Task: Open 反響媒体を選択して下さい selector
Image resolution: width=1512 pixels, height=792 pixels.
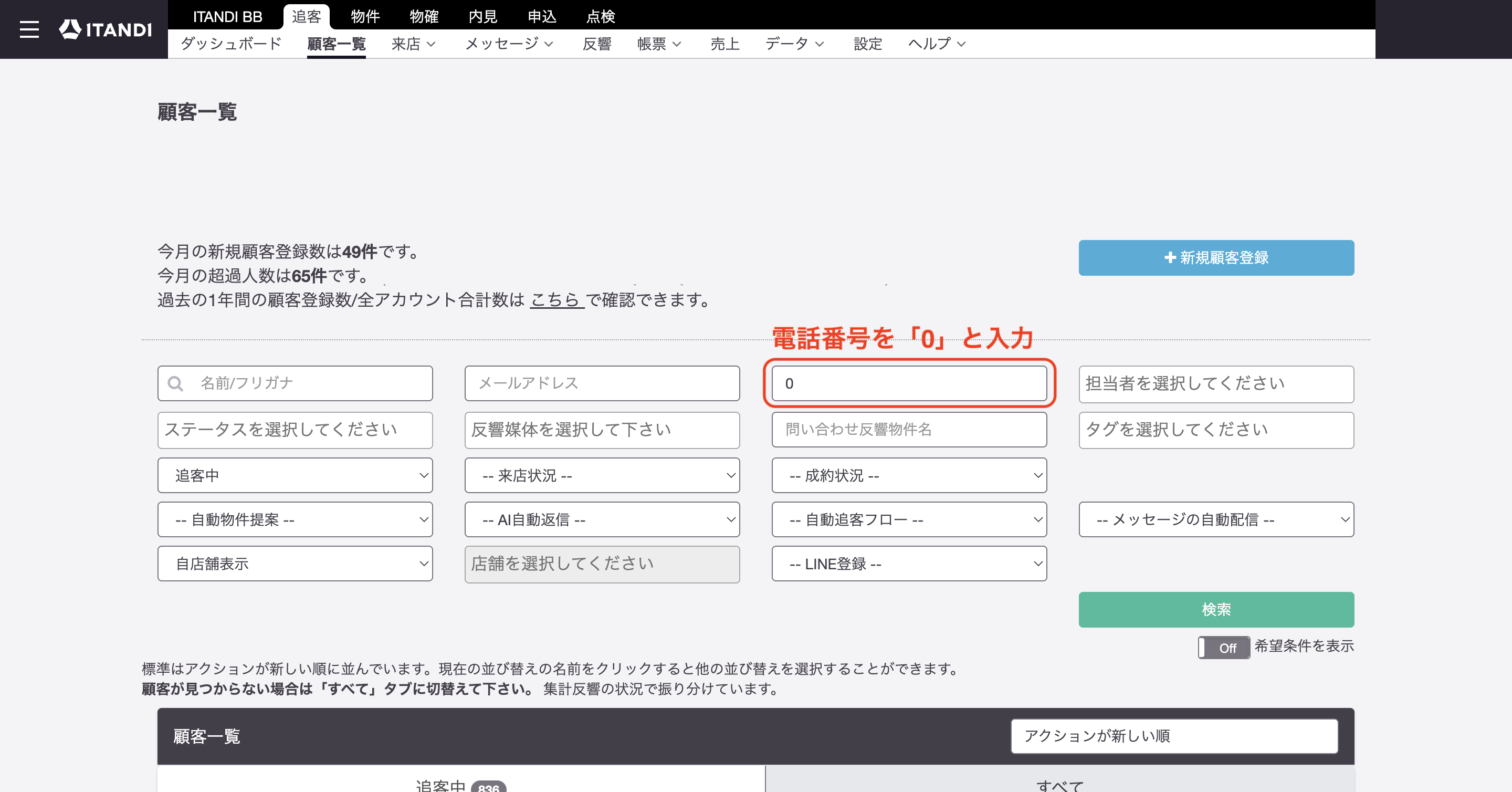Action: [x=602, y=430]
